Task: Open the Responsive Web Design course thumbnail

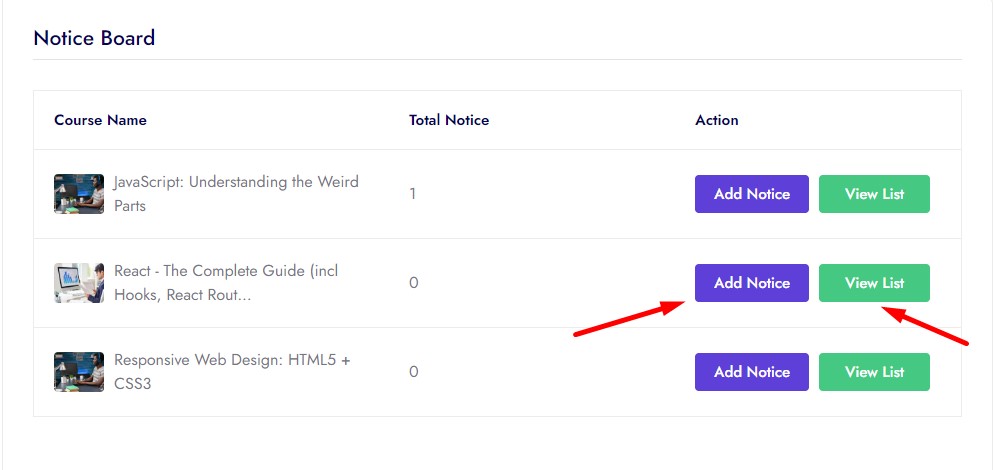Action: [x=79, y=372]
